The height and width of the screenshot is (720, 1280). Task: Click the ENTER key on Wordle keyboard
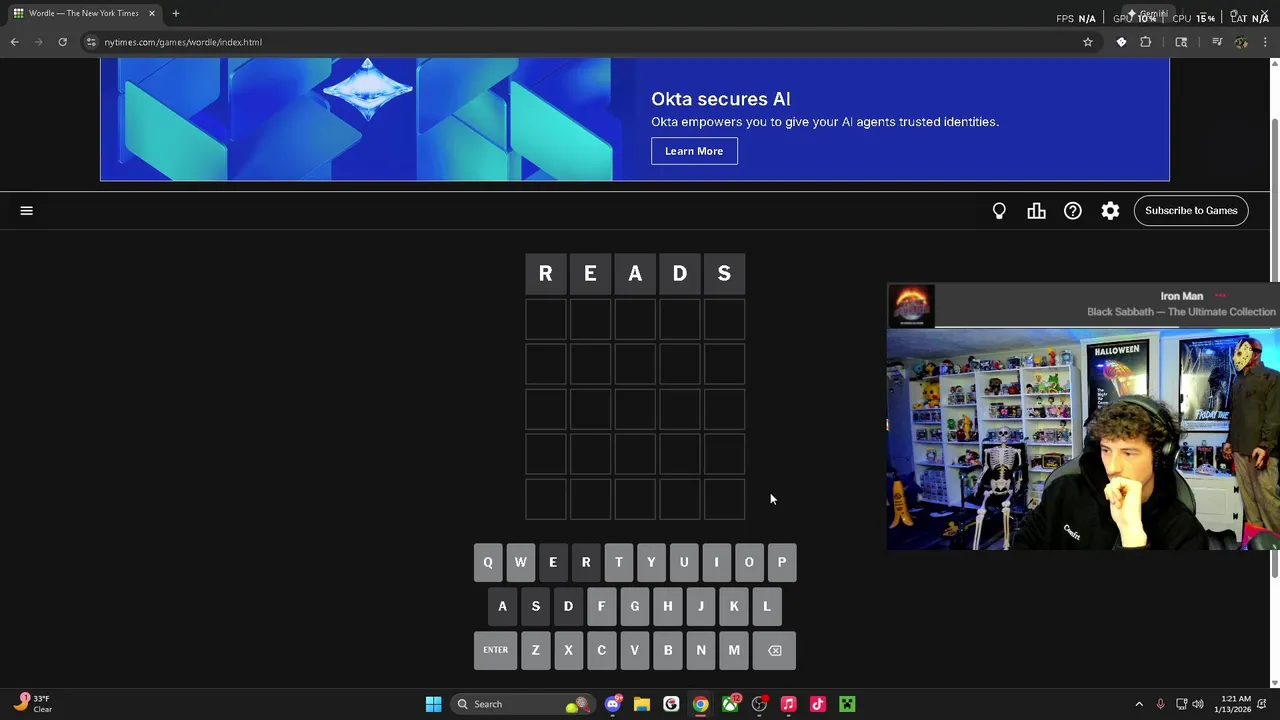pos(496,651)
